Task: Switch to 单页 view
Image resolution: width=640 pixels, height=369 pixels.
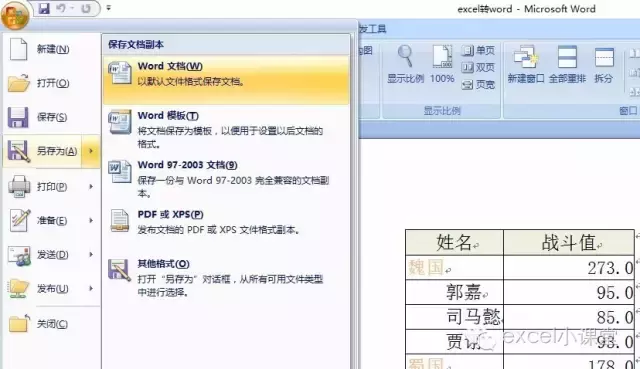Action: click(478, 50)
